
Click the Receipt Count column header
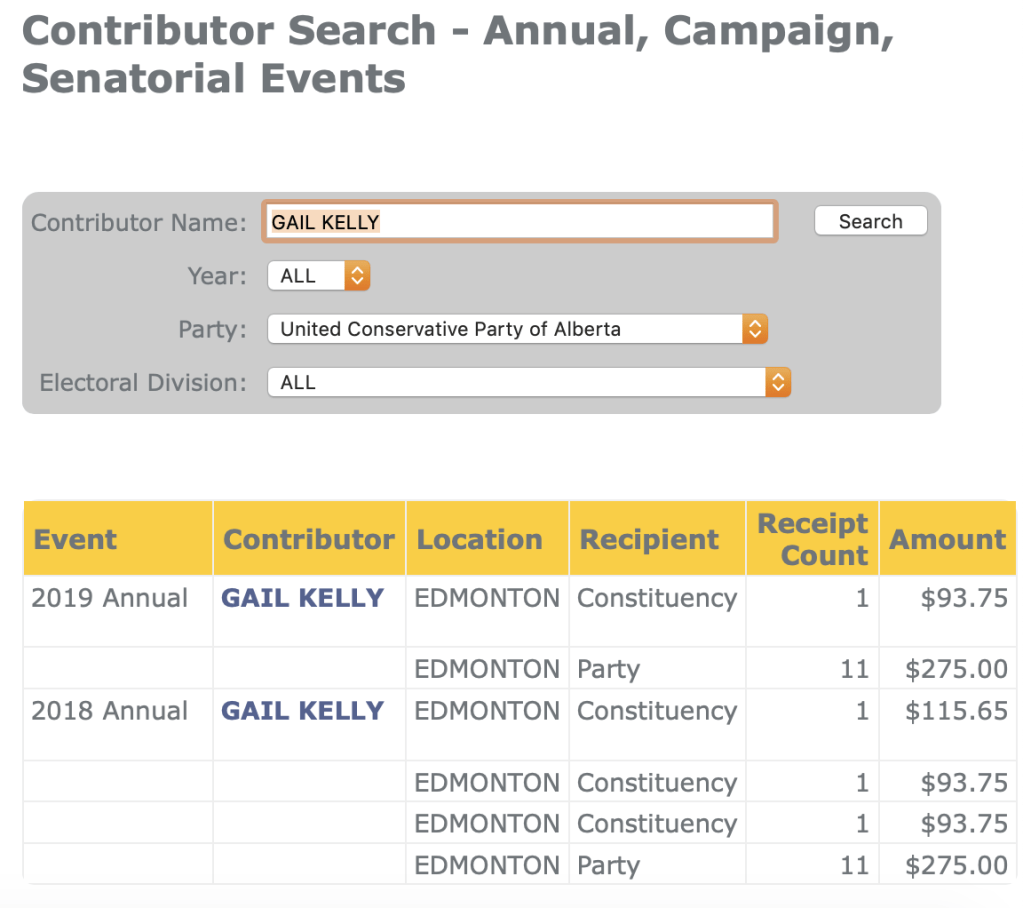[812, 540]
